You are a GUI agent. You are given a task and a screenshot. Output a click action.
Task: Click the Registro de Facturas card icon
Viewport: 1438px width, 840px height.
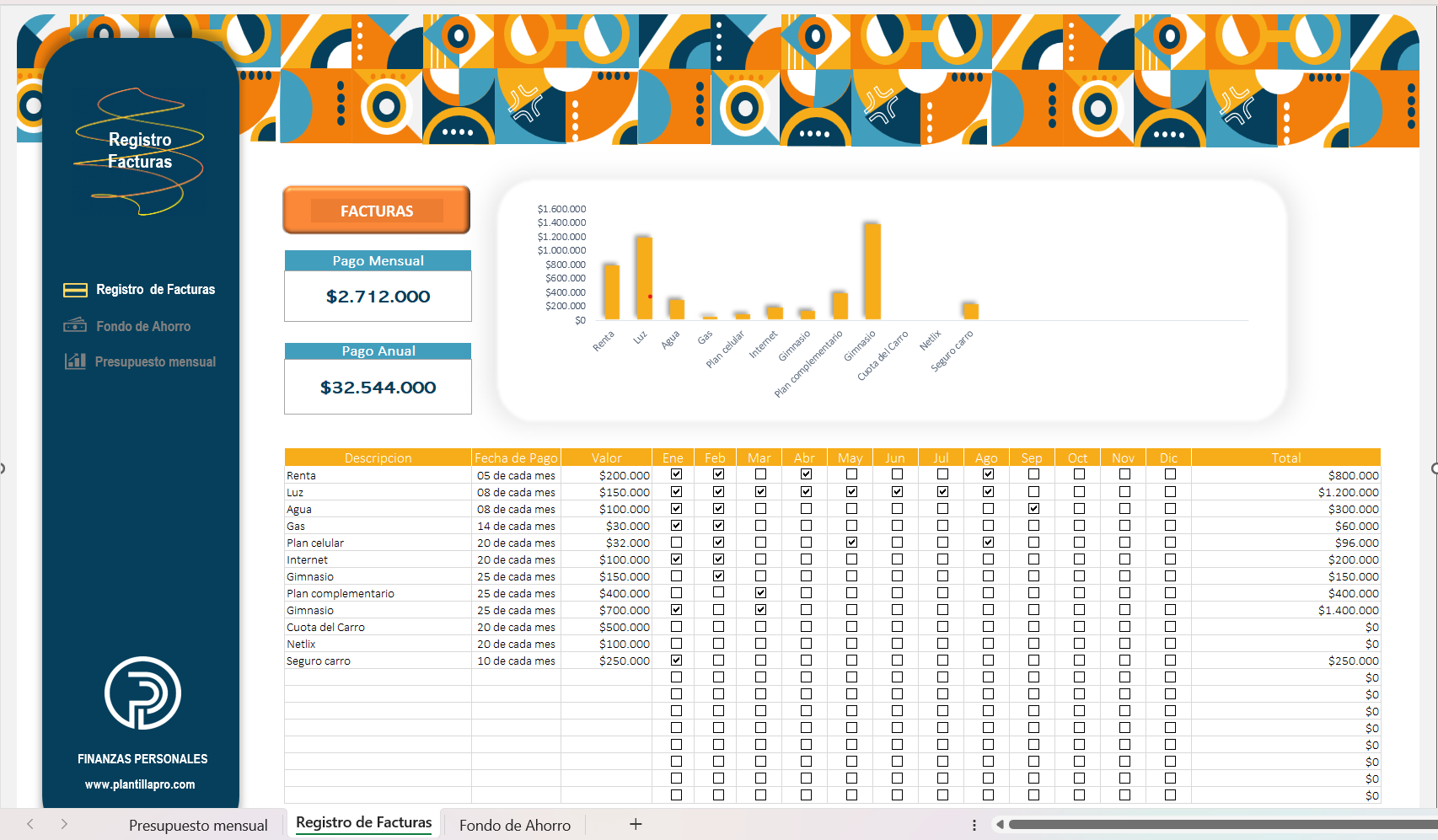click(75, 290)
